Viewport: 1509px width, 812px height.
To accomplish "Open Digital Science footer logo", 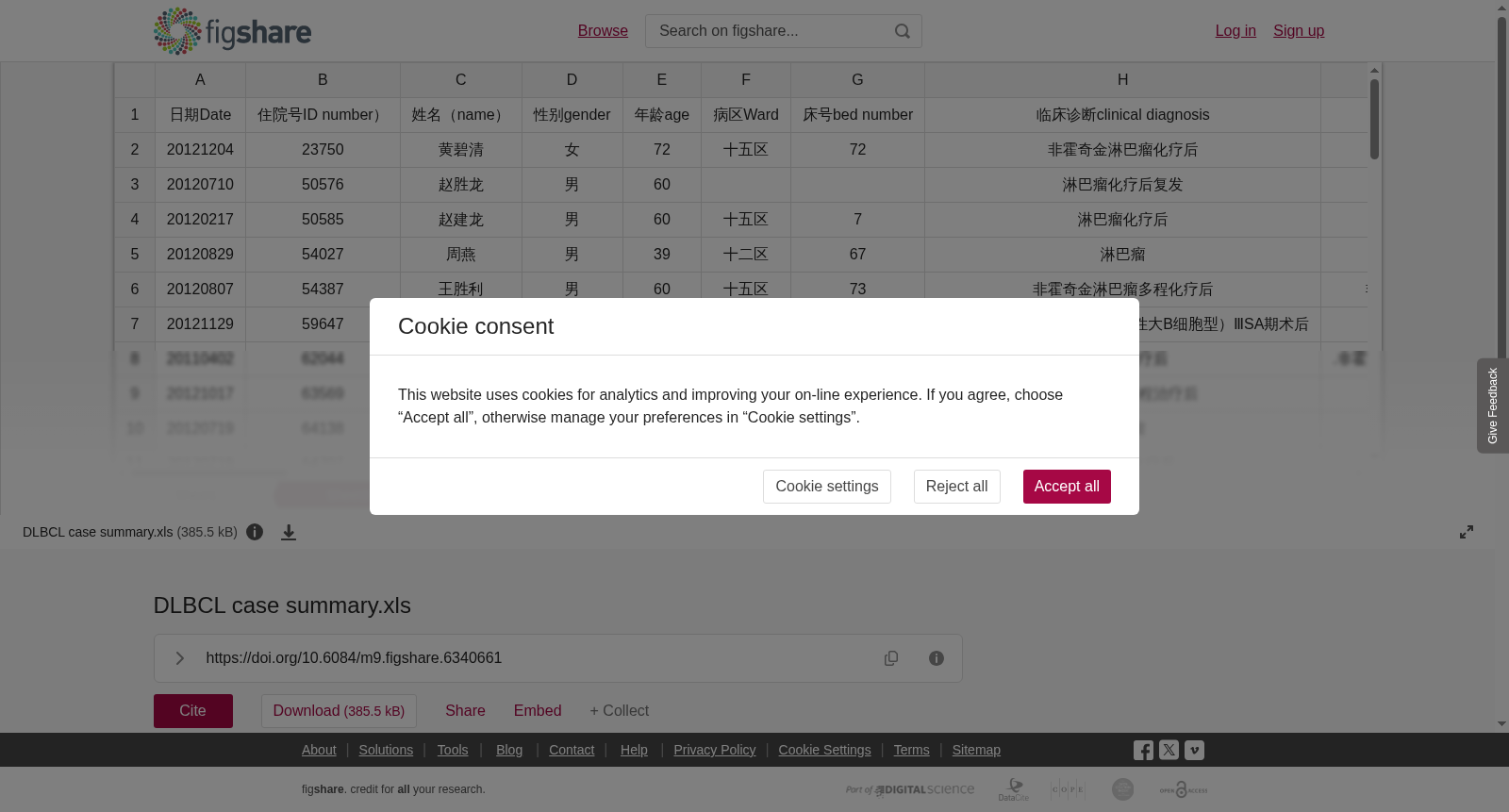I will pyautogui.click(x=910, y=790).
